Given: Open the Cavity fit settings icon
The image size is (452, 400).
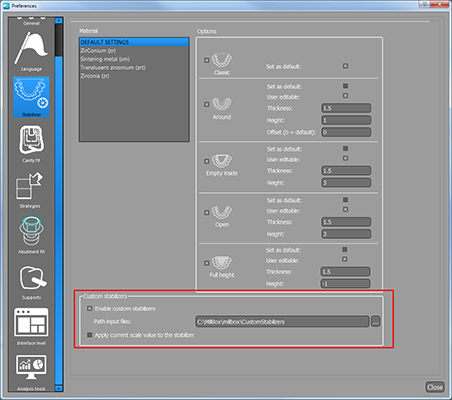Looking at the screenshot, I should tap(31, 143).
